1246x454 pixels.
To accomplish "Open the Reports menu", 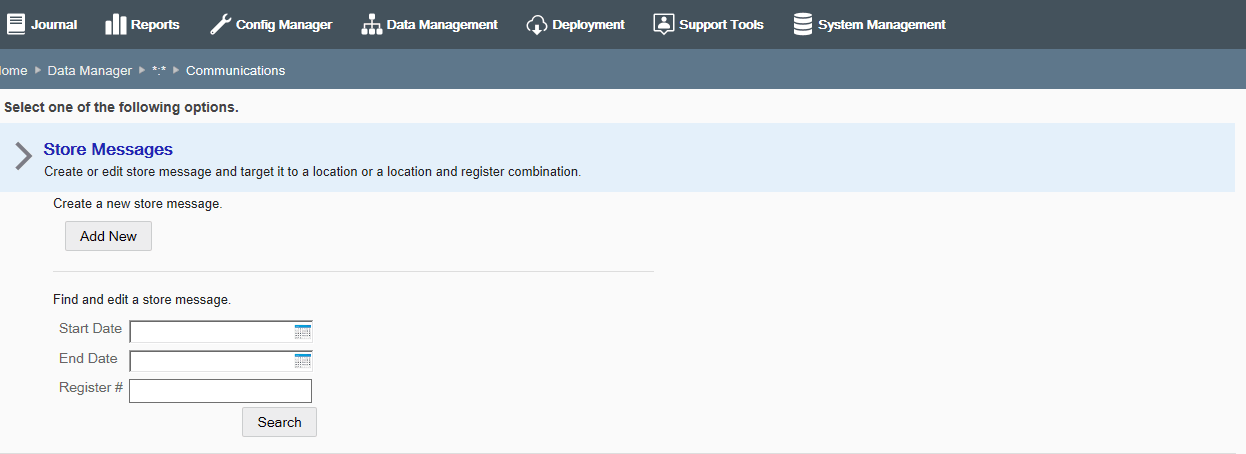I will [x=142, y=24].
